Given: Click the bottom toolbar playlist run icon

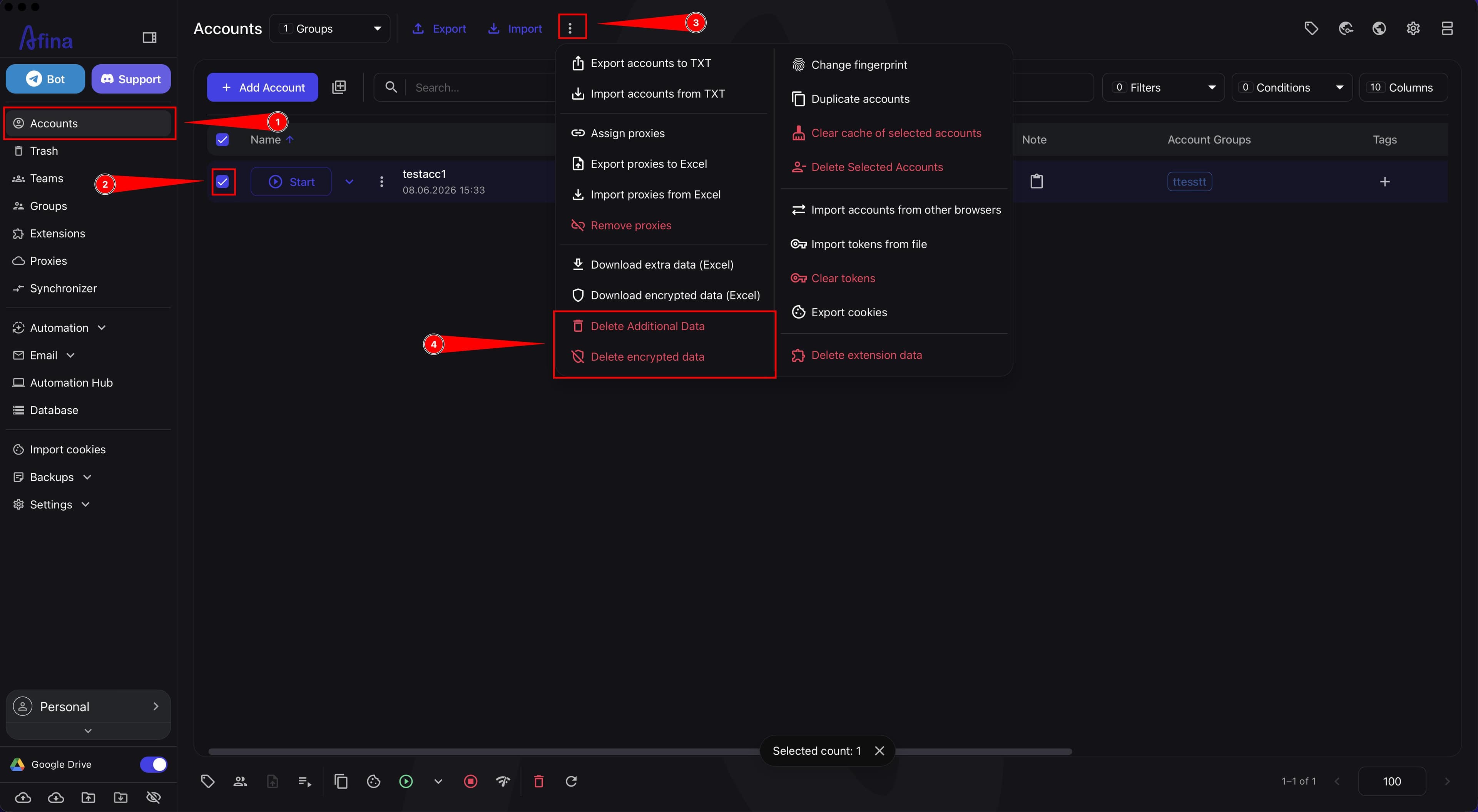Looking at the screenshot, I should [305, 781].
